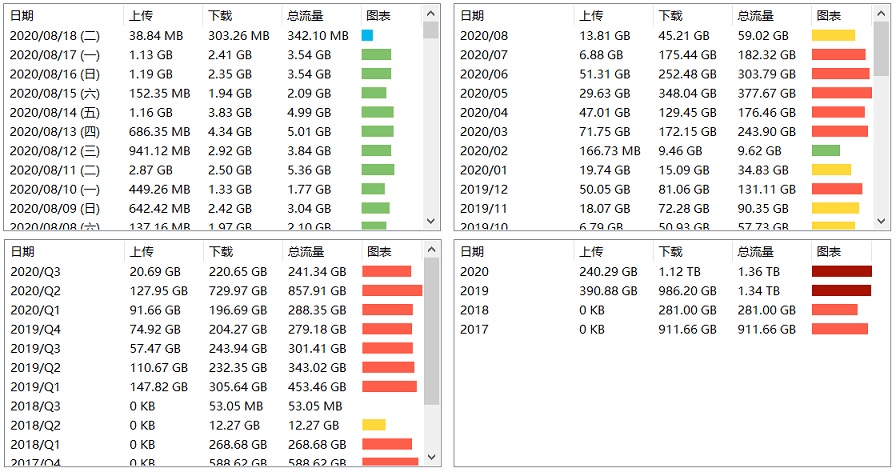Viewport: 896px width, 472px height.
Task: Click 图表 header in daily traffic panel
Action: point(379,16)
